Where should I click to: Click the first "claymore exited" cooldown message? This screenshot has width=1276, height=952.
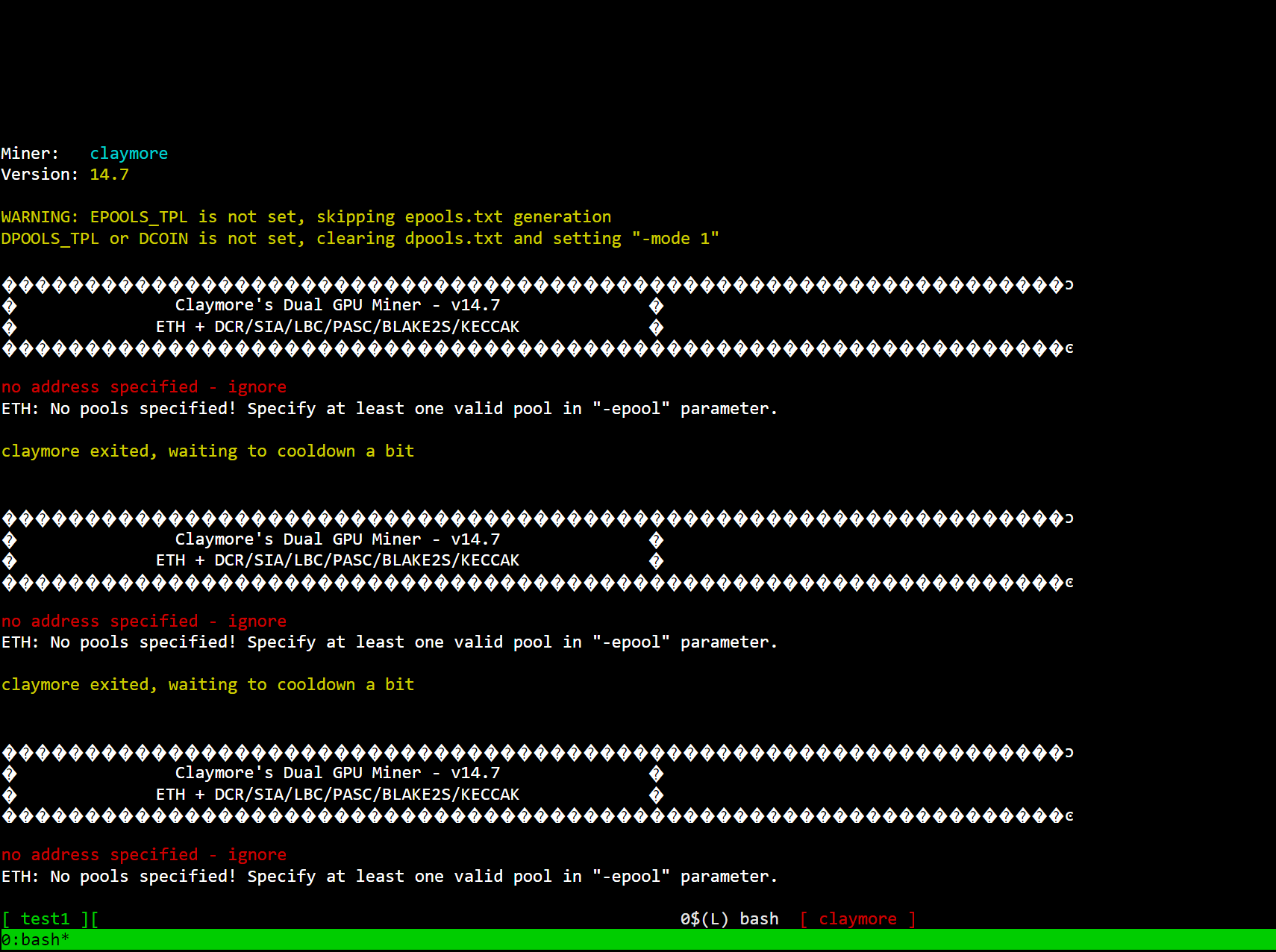tap(207, 451)
